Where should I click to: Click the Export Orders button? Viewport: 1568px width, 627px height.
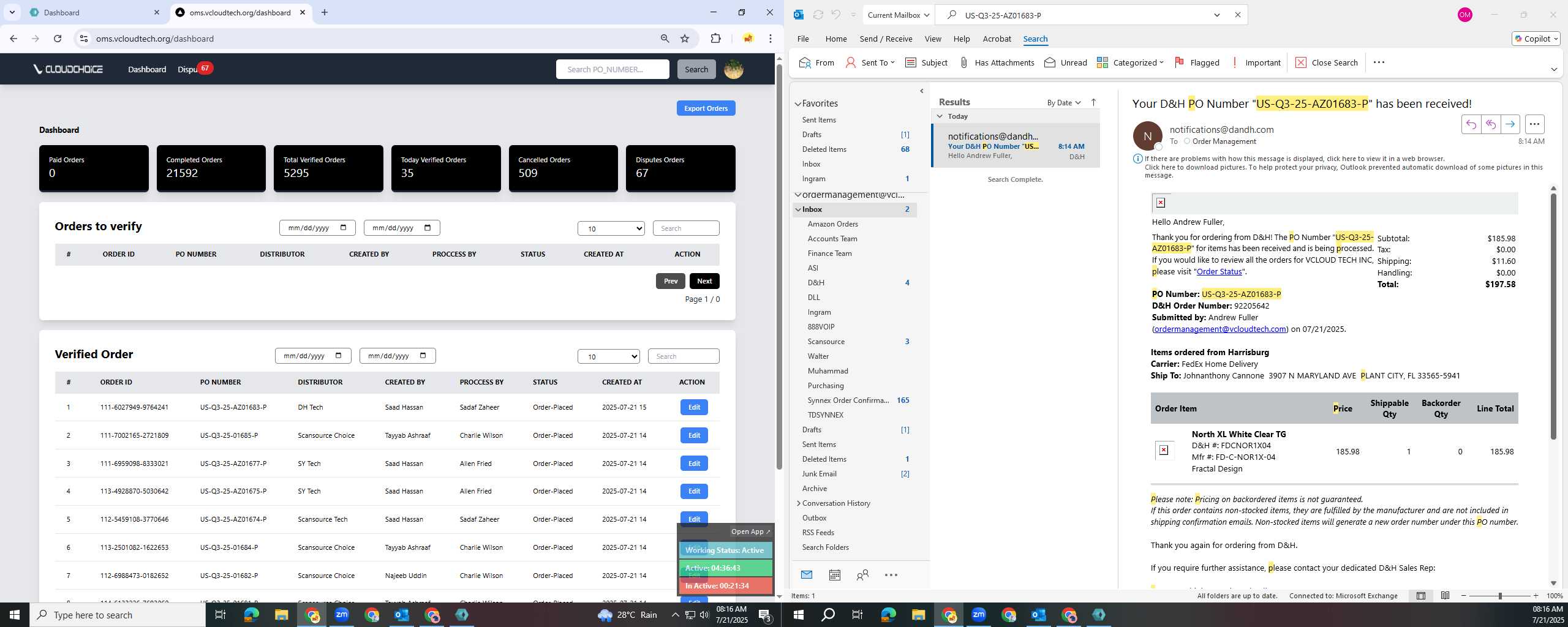tap(706, 108)
